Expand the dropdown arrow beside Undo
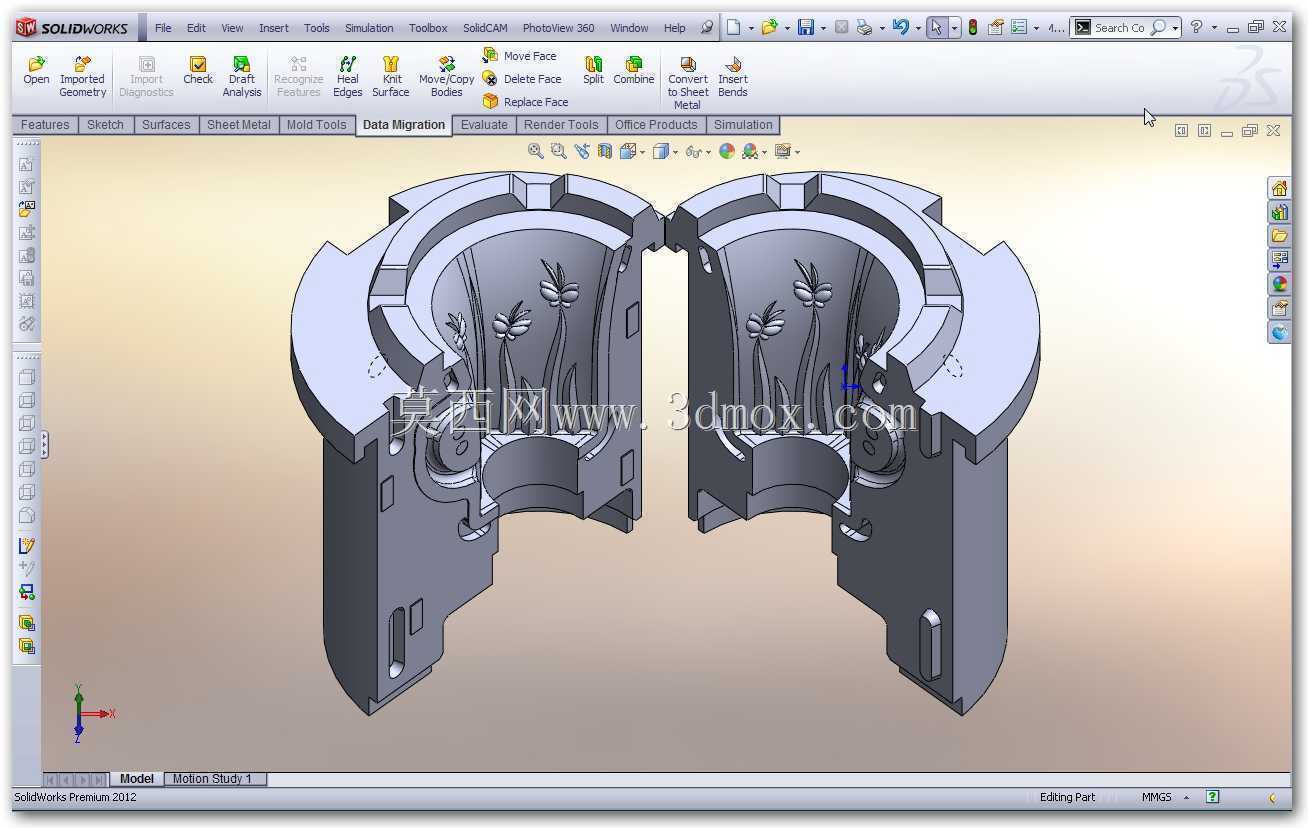 [x=919, y=29]
